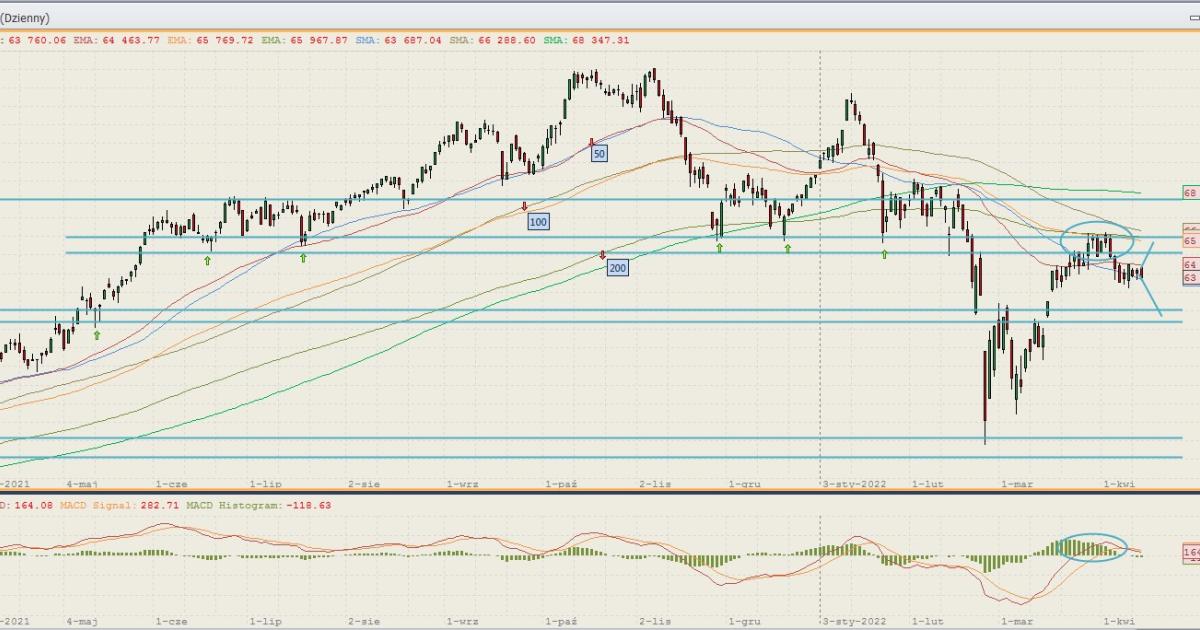This screenshot has width=1200, height=630.
Task: Click the 1-mar date on the time axis
Action: click(1017, 482)
